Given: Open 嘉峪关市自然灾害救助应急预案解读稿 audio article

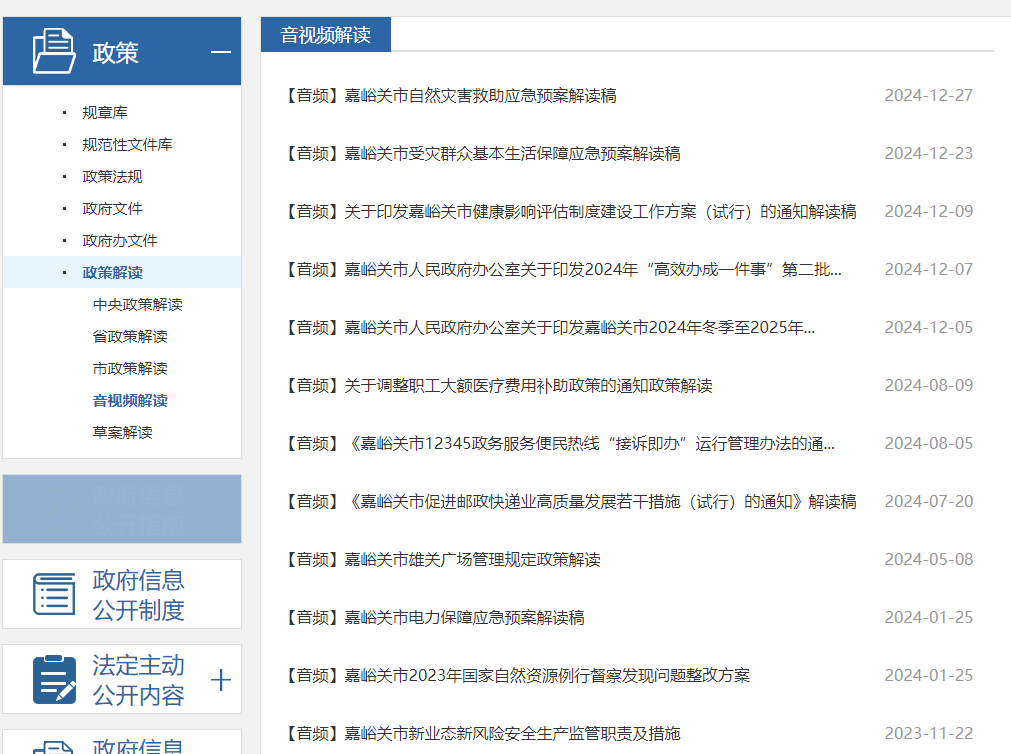Looking at the screenshot, I should click(x=451, y=96).
